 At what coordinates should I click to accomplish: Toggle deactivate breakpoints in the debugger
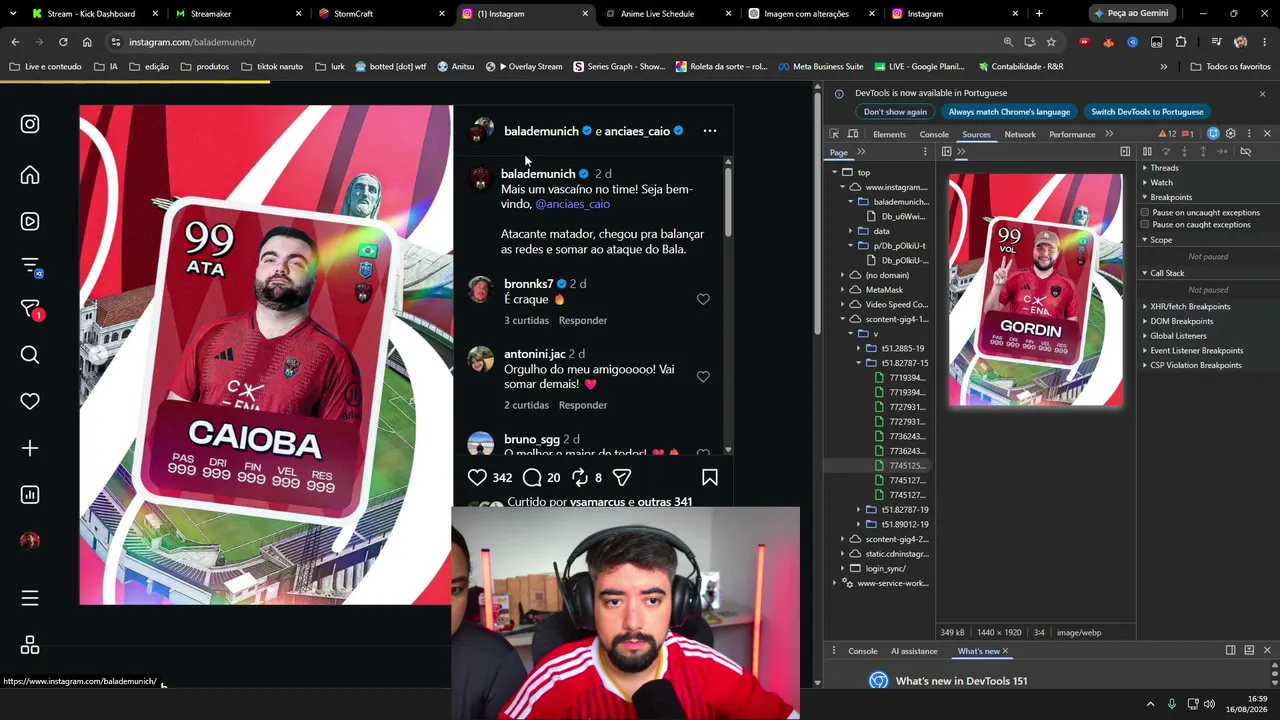(x=1246, y=152)
